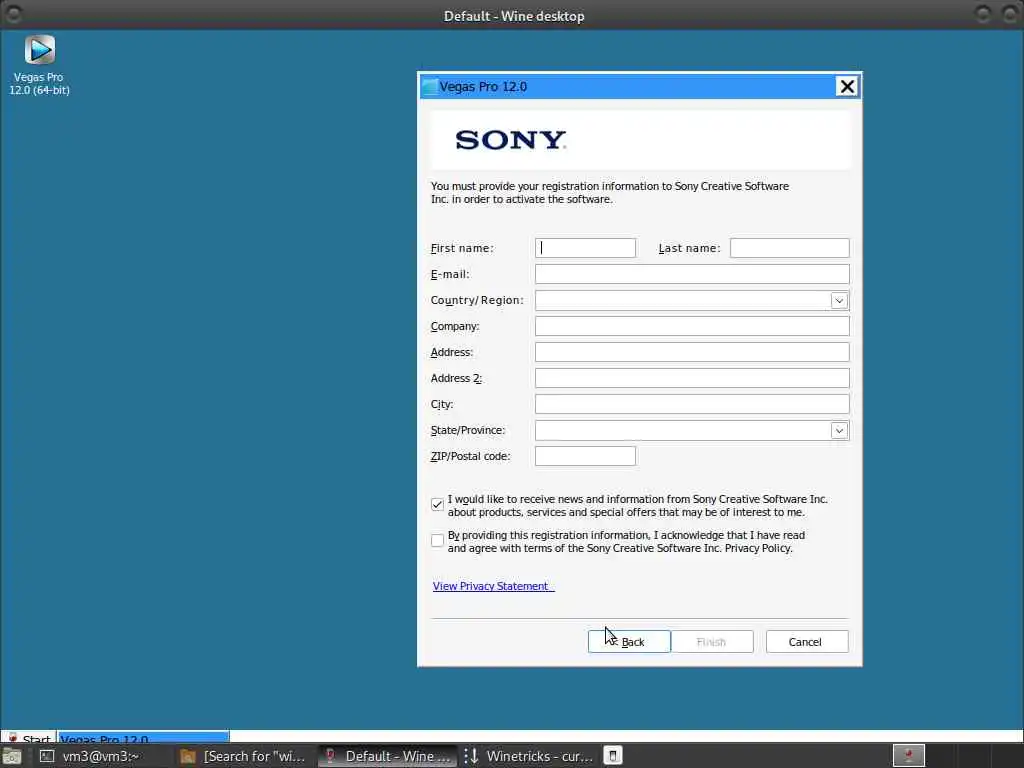Activate the Default - Wine taskbar item
The width and height of the screenshot is (1024, 768).
388,756
